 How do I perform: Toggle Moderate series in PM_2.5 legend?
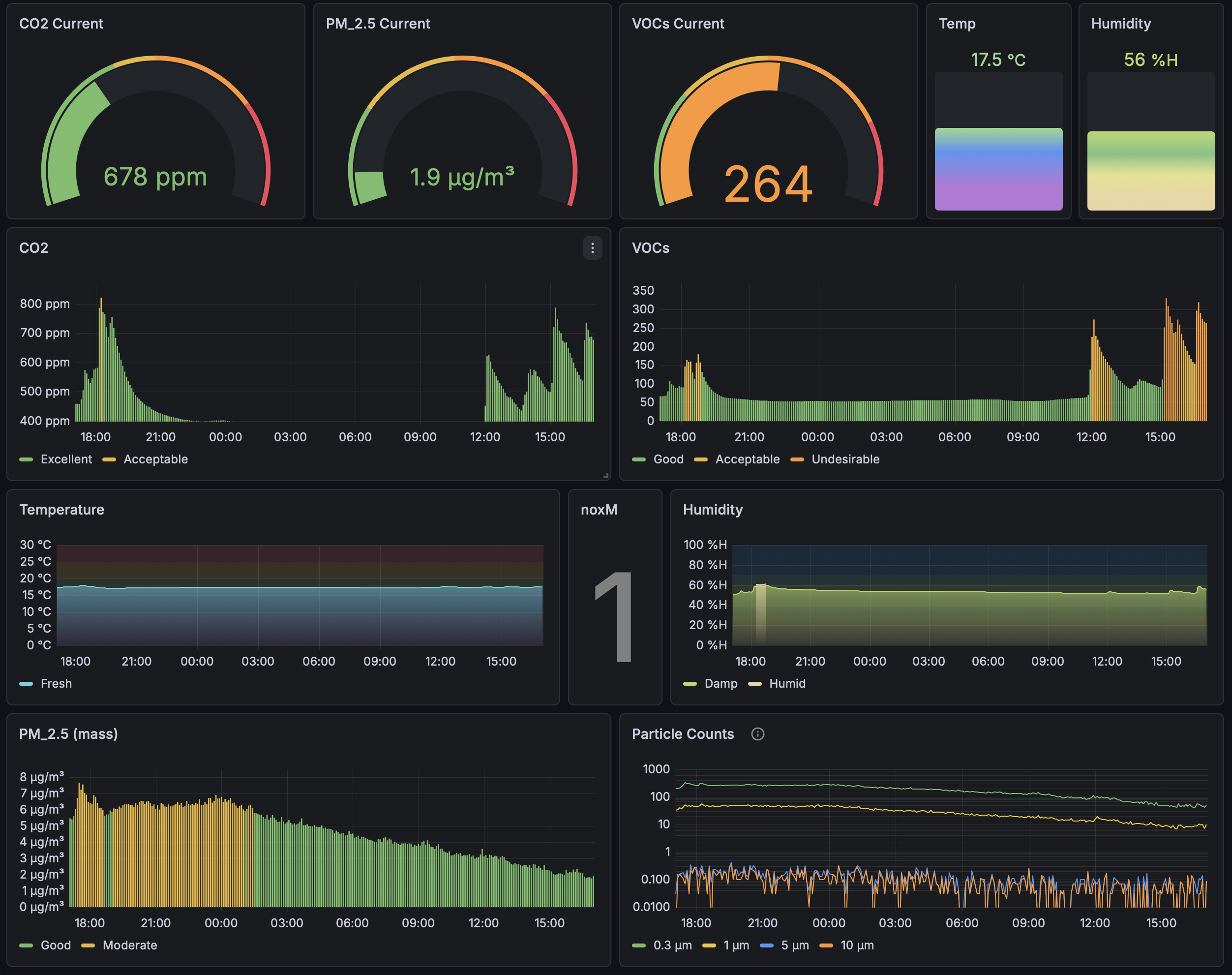tap(129, 945)
